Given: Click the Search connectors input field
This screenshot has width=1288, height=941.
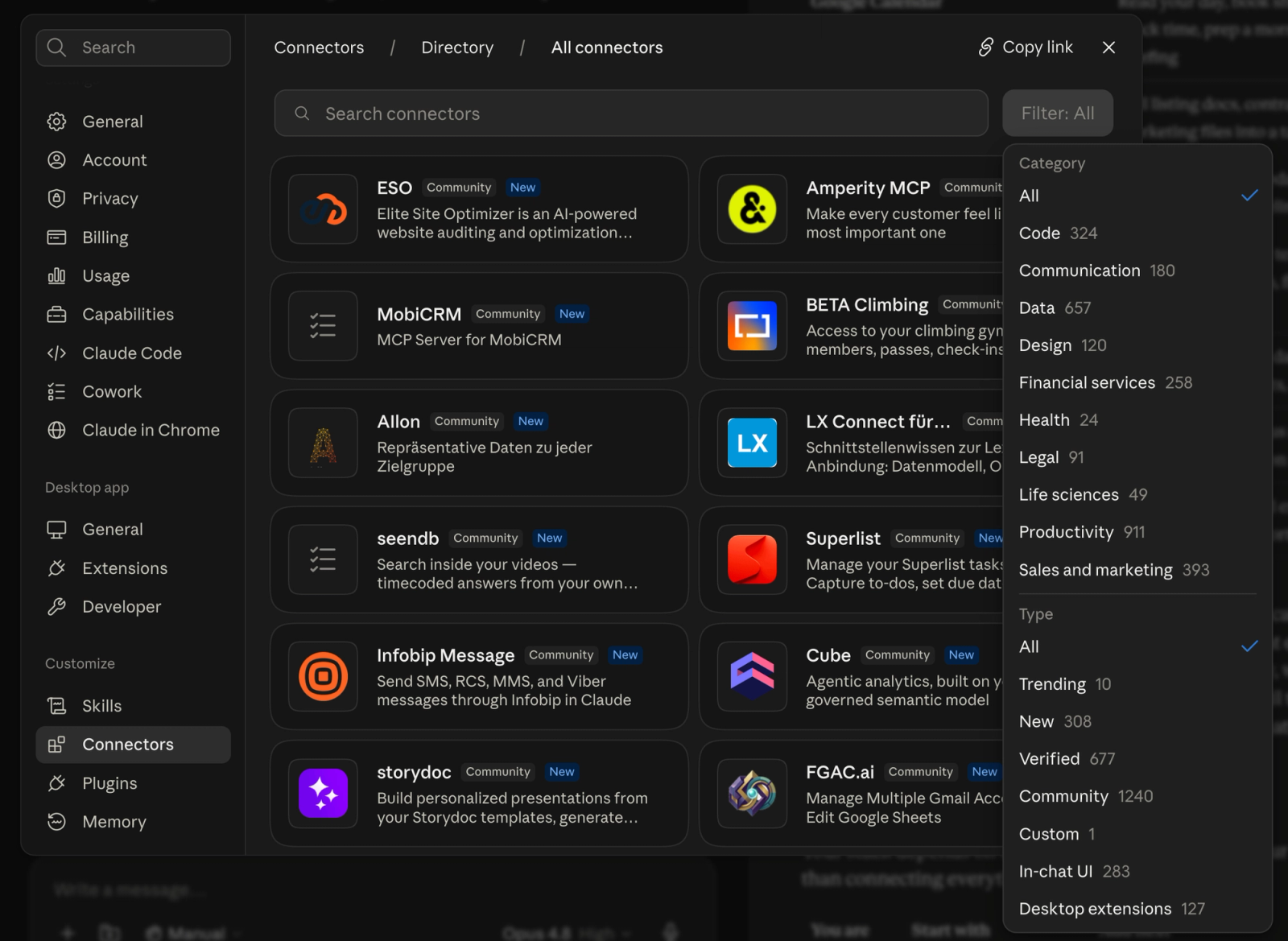Looking at the screenshot, I should click(x=631, y=113).
